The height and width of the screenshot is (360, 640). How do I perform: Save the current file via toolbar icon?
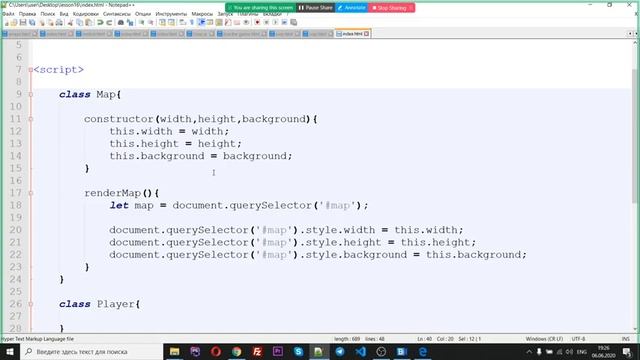coord(23,22)
